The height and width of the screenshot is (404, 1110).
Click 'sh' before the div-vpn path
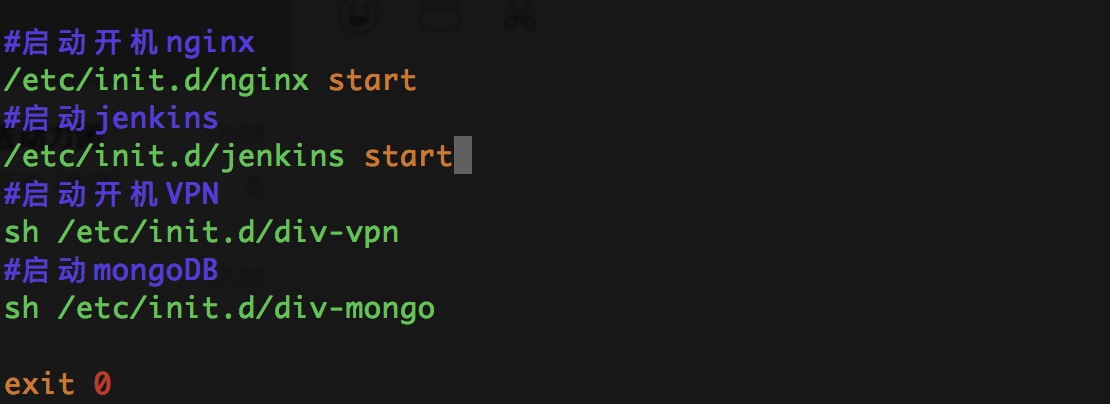[21, 232]
